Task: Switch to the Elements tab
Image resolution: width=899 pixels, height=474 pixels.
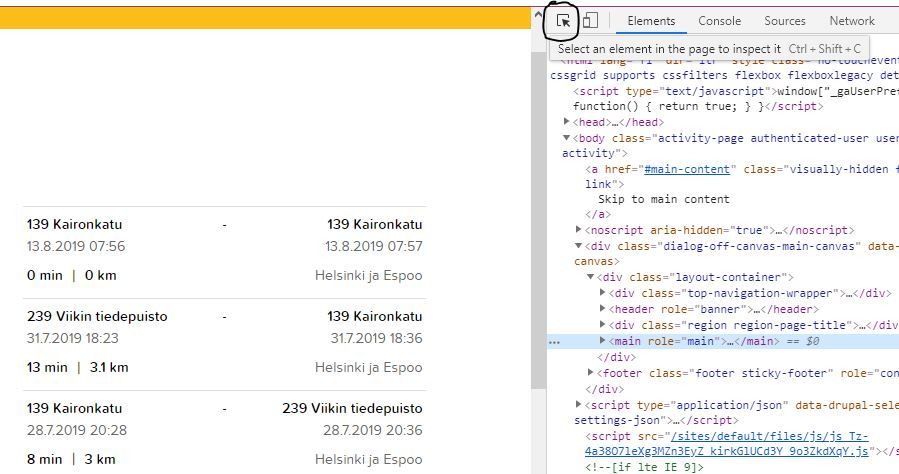Action: [651, 21]
